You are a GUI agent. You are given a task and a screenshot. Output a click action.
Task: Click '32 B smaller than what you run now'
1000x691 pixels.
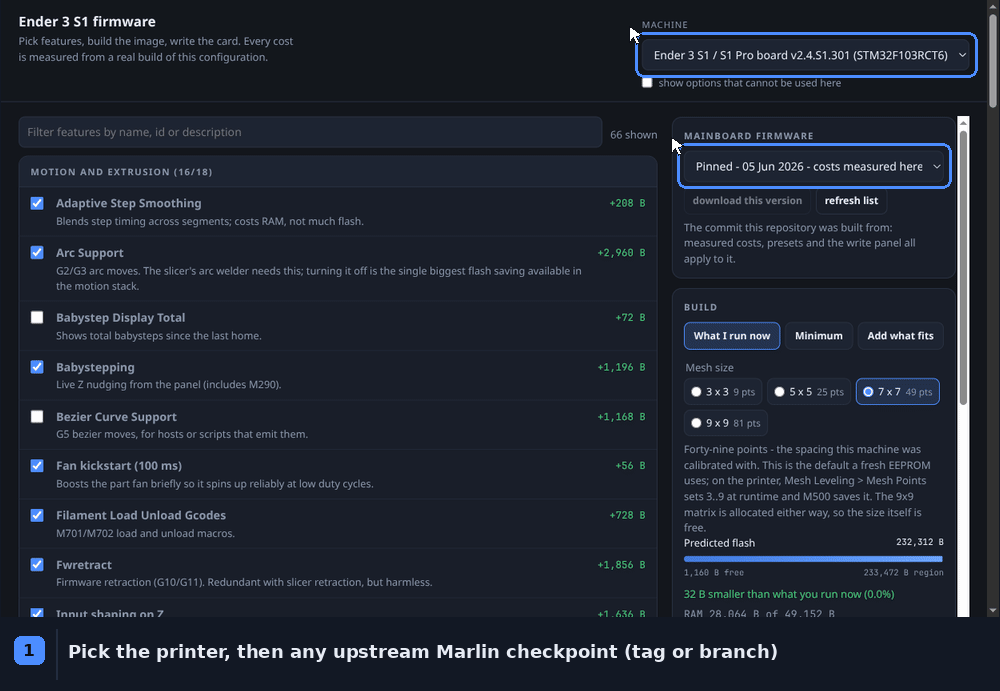789,594
